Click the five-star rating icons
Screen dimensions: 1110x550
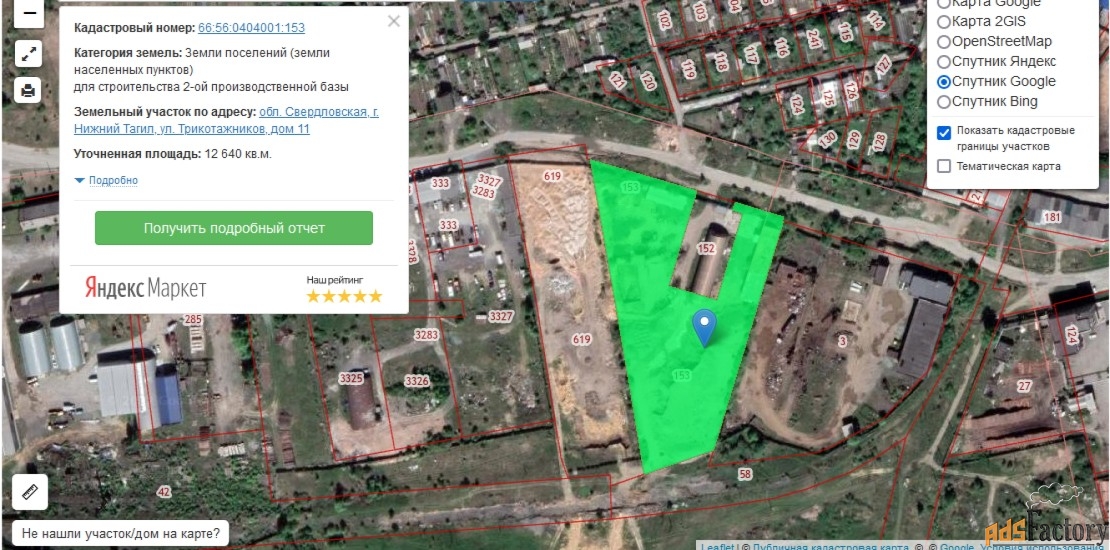click(344, 296)
